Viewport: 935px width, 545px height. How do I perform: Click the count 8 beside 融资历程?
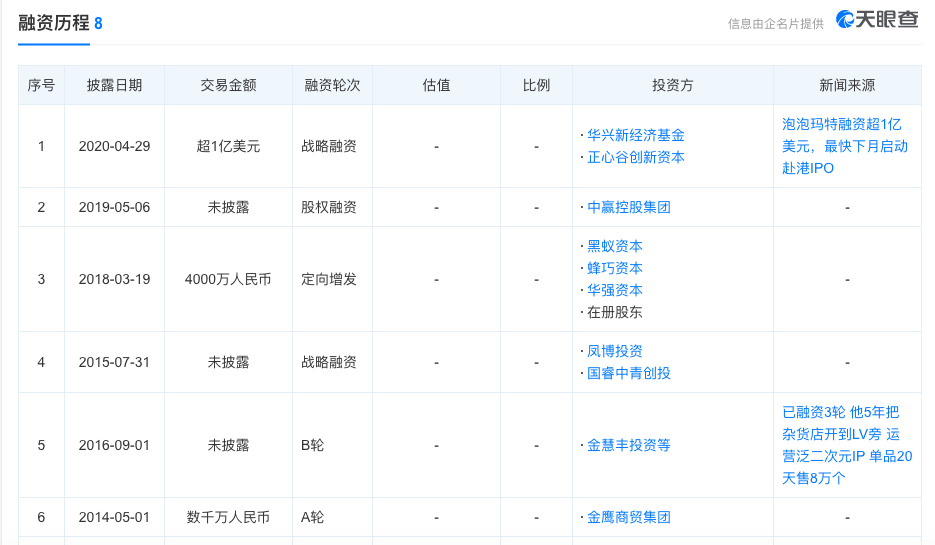(98, 24)
